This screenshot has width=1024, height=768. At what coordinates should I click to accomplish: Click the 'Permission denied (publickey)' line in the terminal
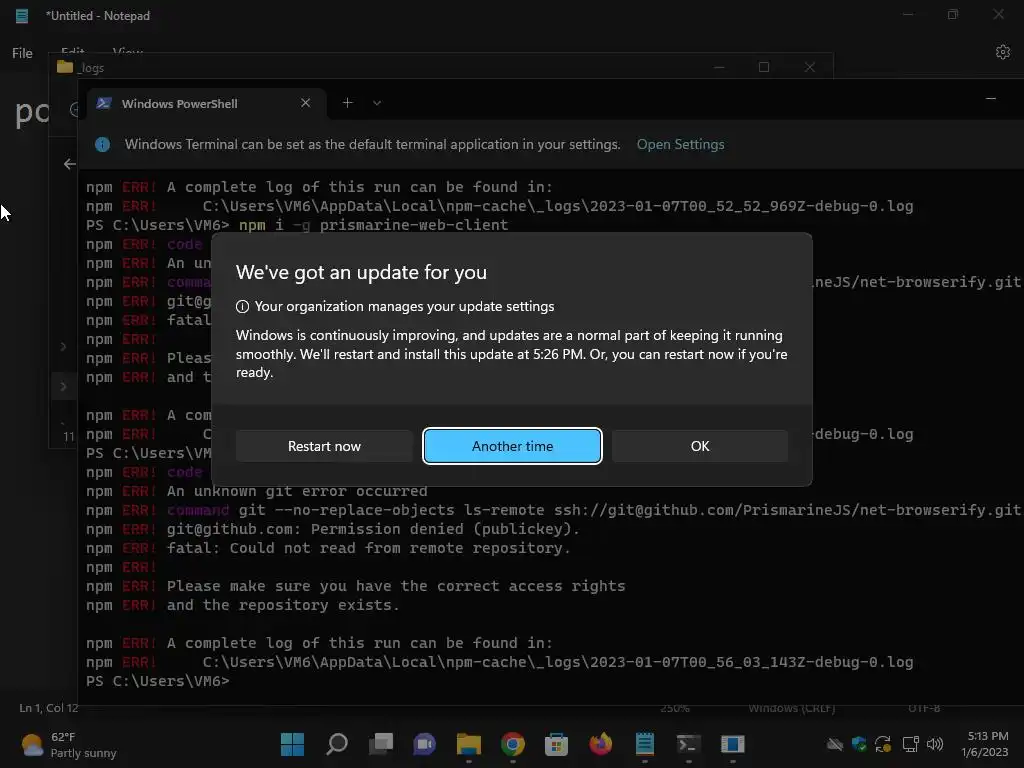(x=333, y=529)
